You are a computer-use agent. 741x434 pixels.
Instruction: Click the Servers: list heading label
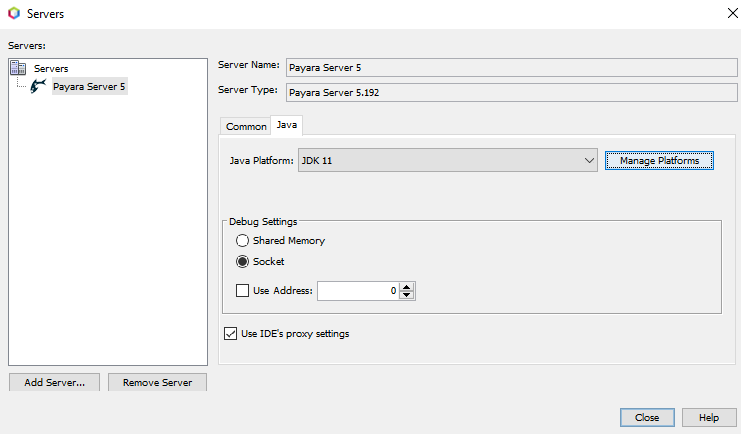coord(27,46)
